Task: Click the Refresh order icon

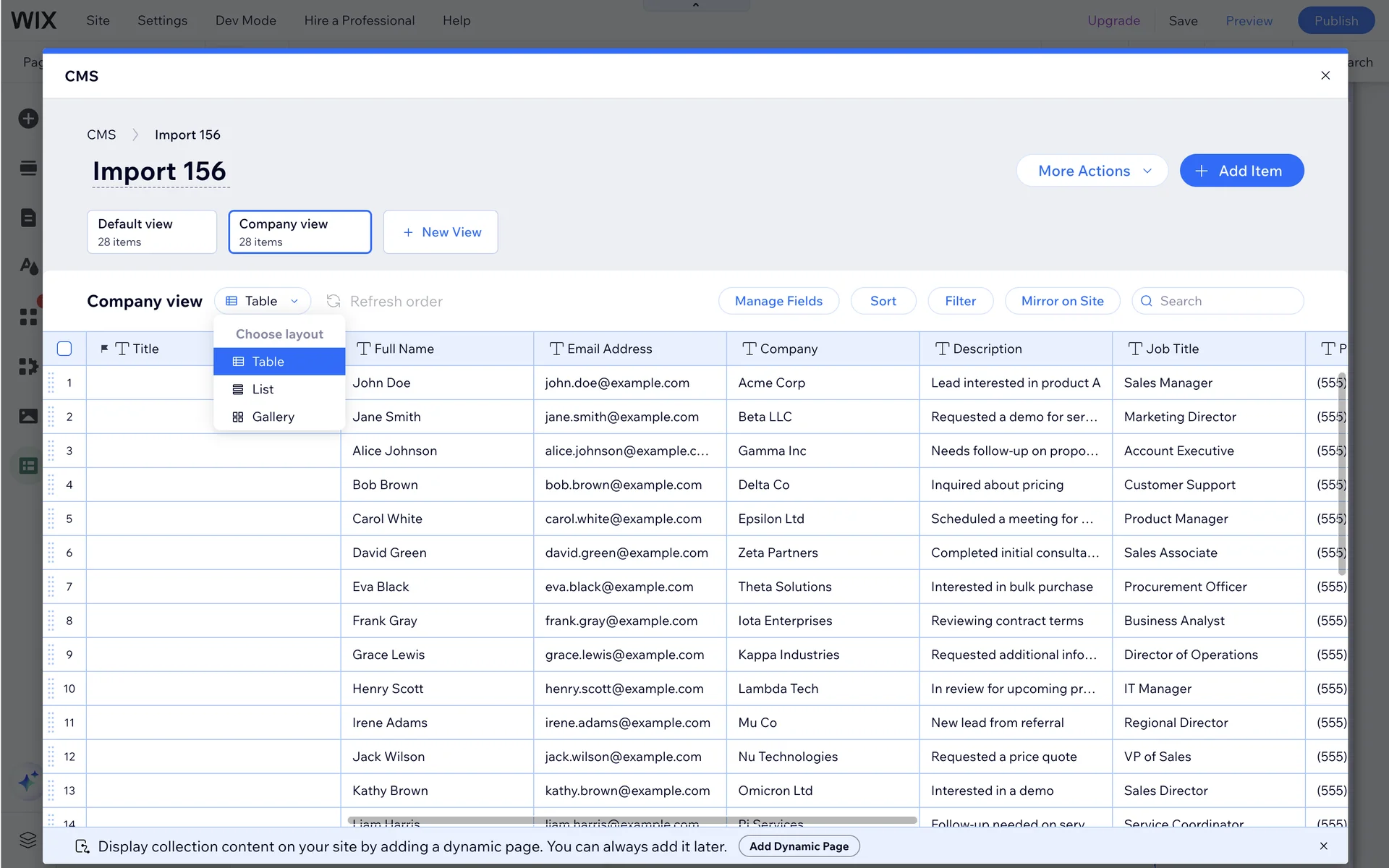Action: pos(334,301)
